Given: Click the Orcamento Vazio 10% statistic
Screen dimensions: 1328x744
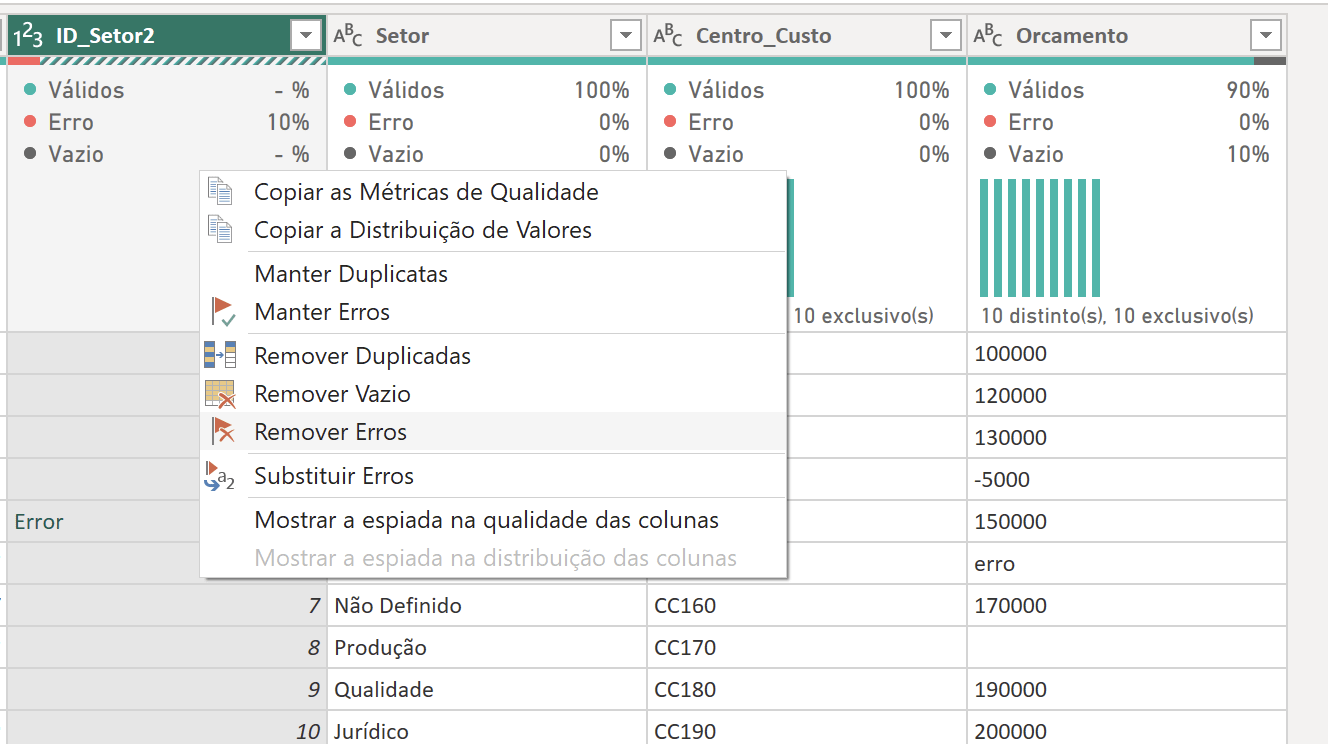Looking at the screenshot, I should coord(1129,154).
